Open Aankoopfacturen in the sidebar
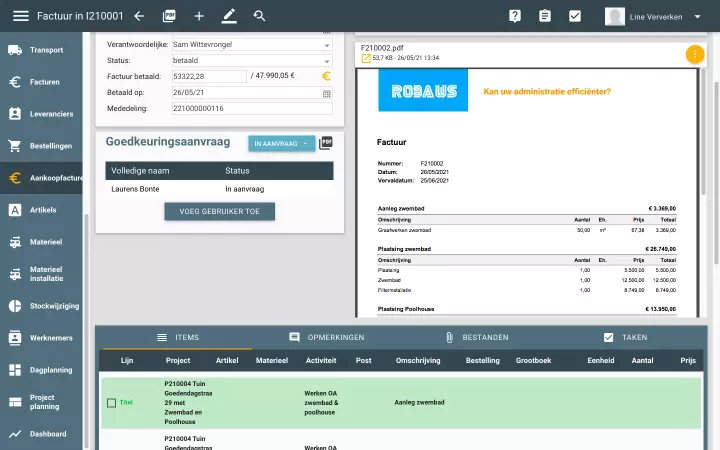 click(41, 178)
